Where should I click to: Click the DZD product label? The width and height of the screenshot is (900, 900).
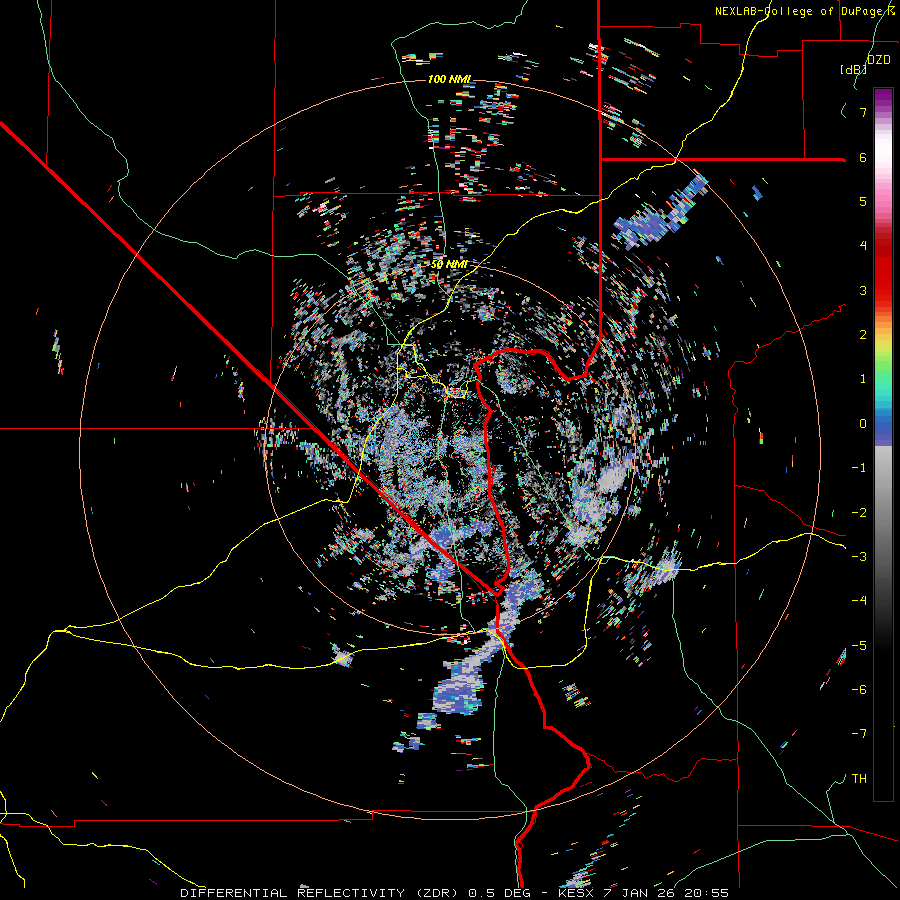879,59
